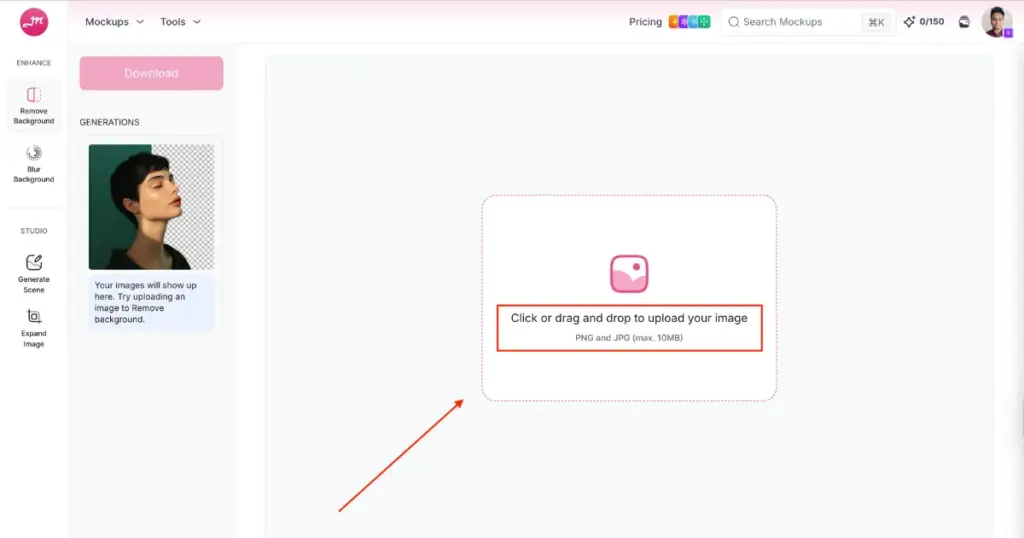The image size is (1024, 538).
Task: Click the 'Click or drag and drop' upload text
Action: pos(629,318)
